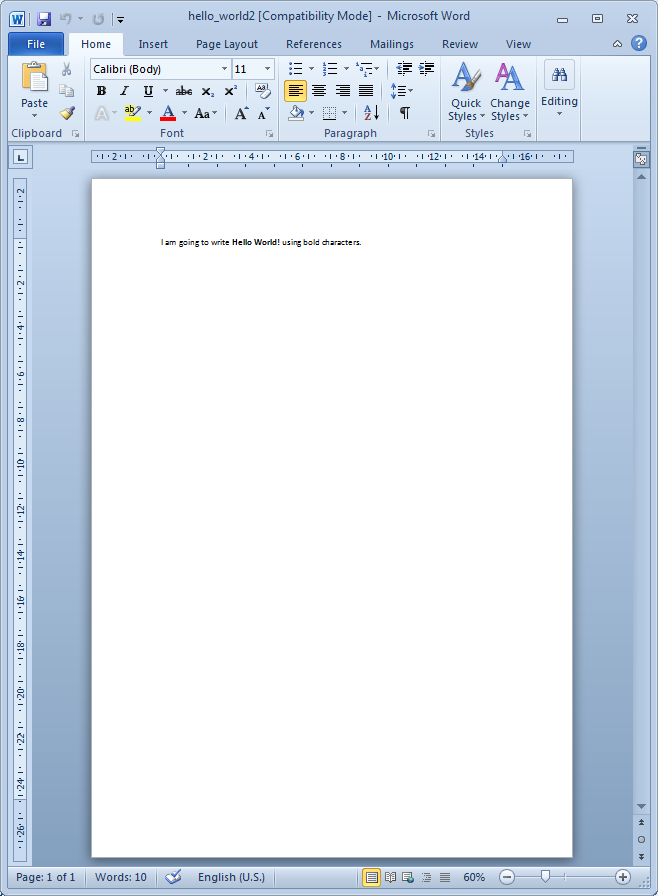Sort text with A-Z icon
This screenshot has height=896, width=658.
coord(371,113)
